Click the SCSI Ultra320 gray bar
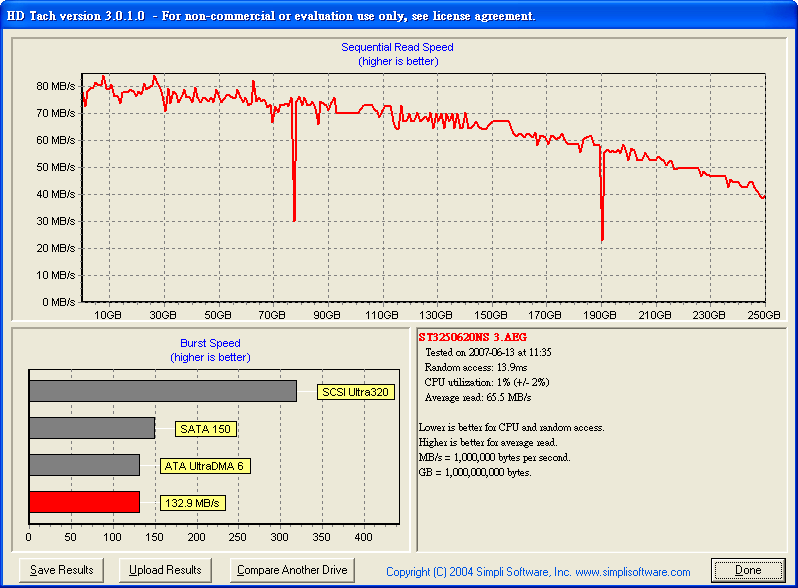Viewport: 798px width, 588px height. point(163,391)
